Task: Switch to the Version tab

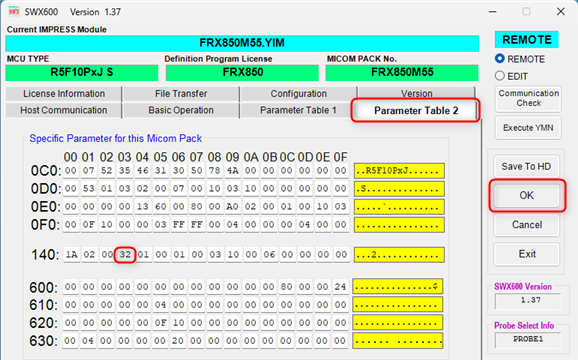Action: pyautogui.click(x=417, y=93)
